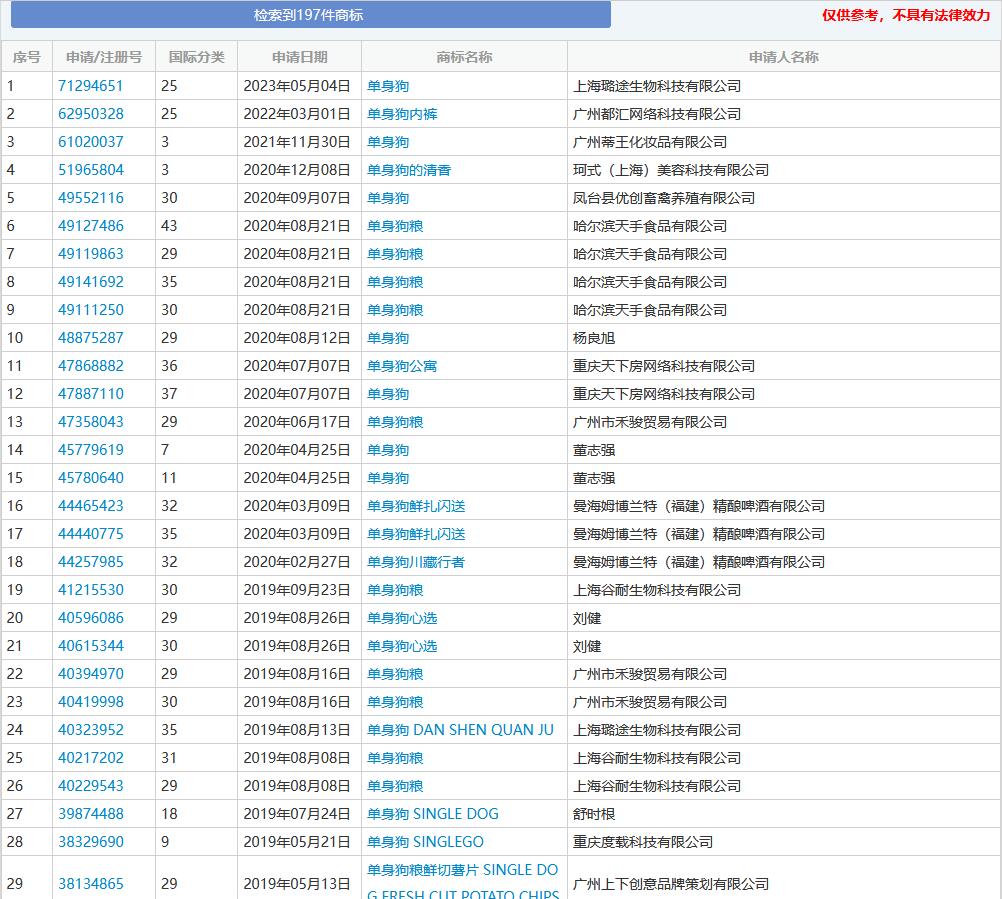Open registration number 40229543

(91, 786)
